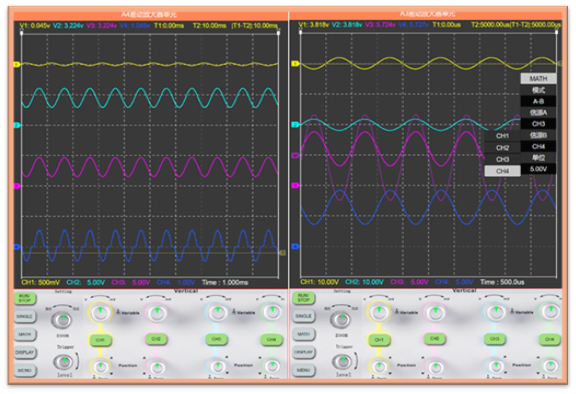The image size is (576, 394).
Task: Open the source A field showing CH3
Action: pyautogui.click(x=538, y=124)
